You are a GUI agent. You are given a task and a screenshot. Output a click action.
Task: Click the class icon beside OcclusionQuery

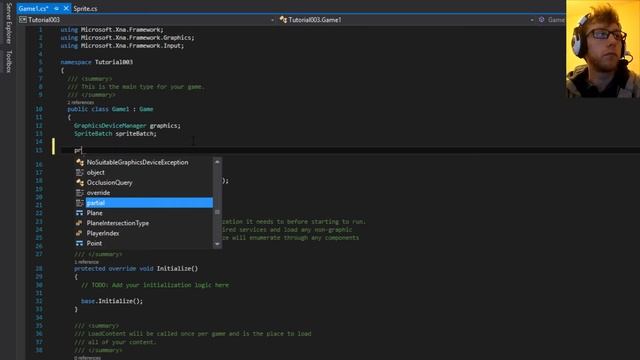(80, 182)
